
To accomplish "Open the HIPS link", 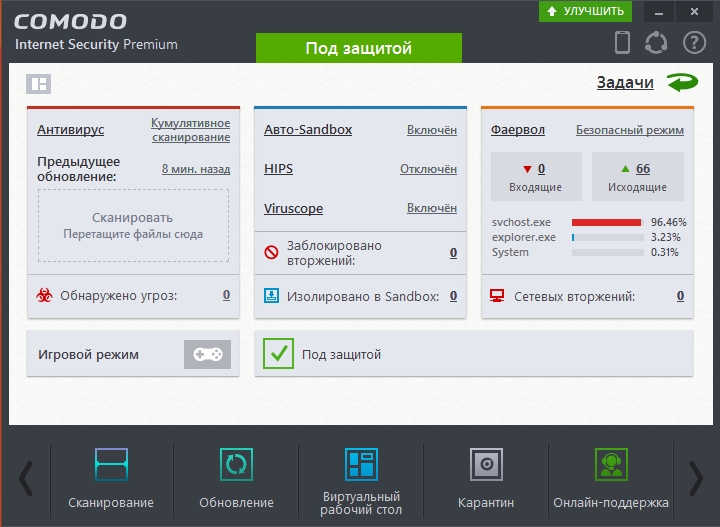I will tap(278, 169).
